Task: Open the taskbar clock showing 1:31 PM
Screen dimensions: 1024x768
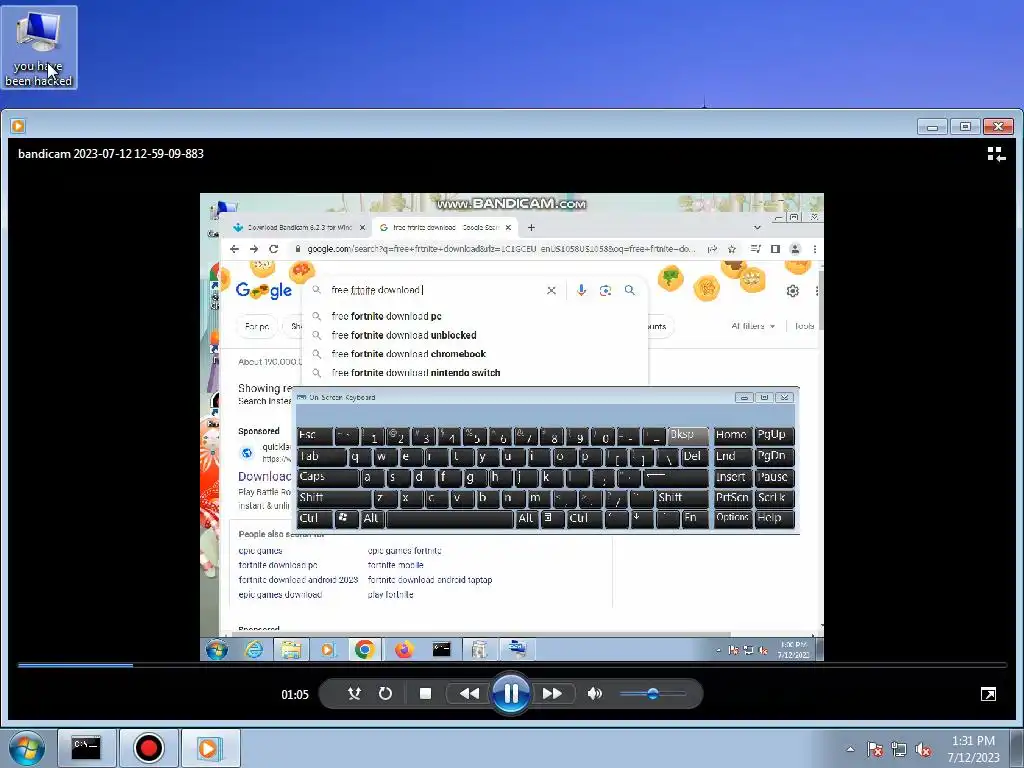Action: tap(973, 749)
